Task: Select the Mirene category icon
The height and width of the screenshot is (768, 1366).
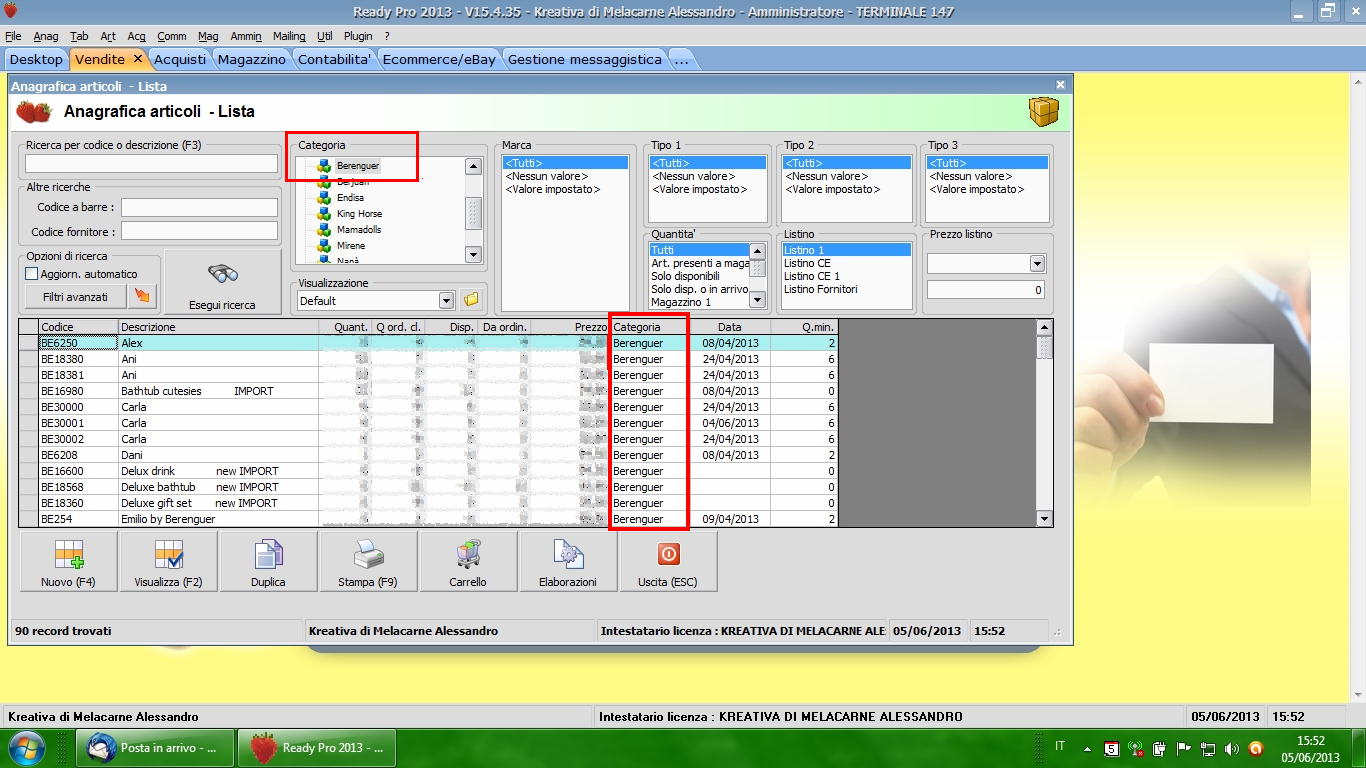Action: [x=324, y=246]
